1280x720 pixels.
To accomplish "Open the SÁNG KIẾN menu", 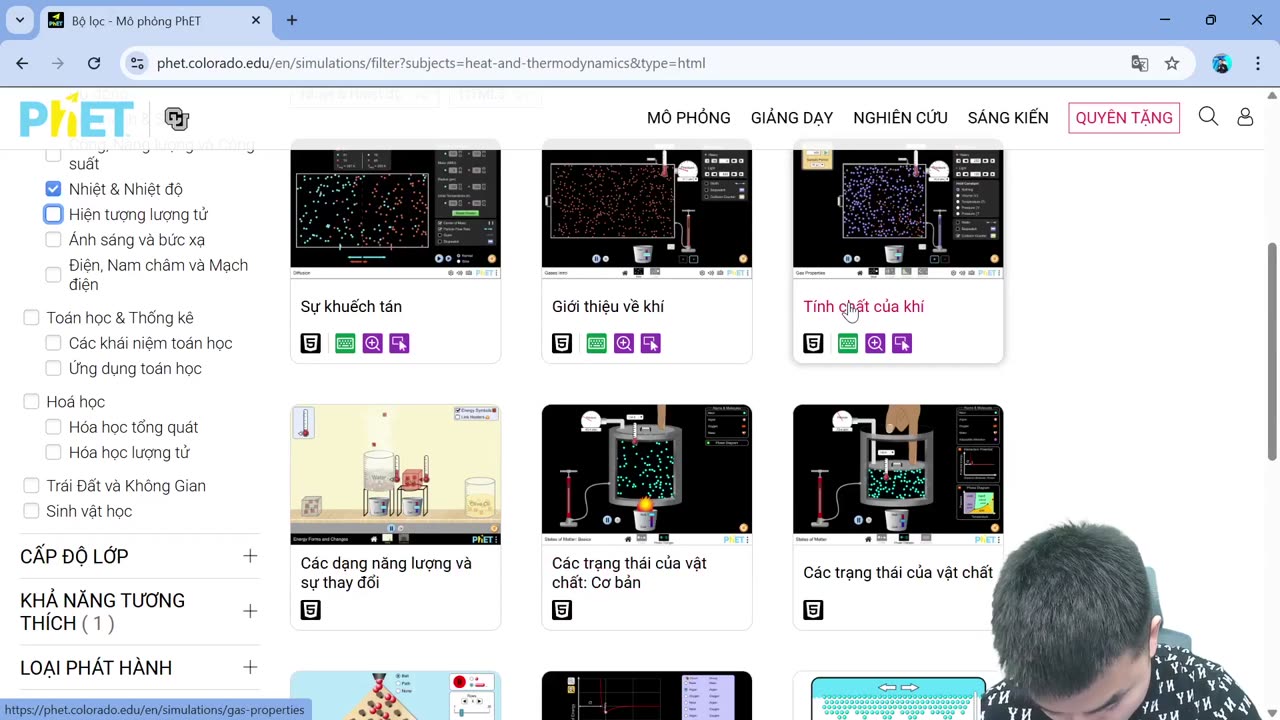I will [x=1008, y=118].
